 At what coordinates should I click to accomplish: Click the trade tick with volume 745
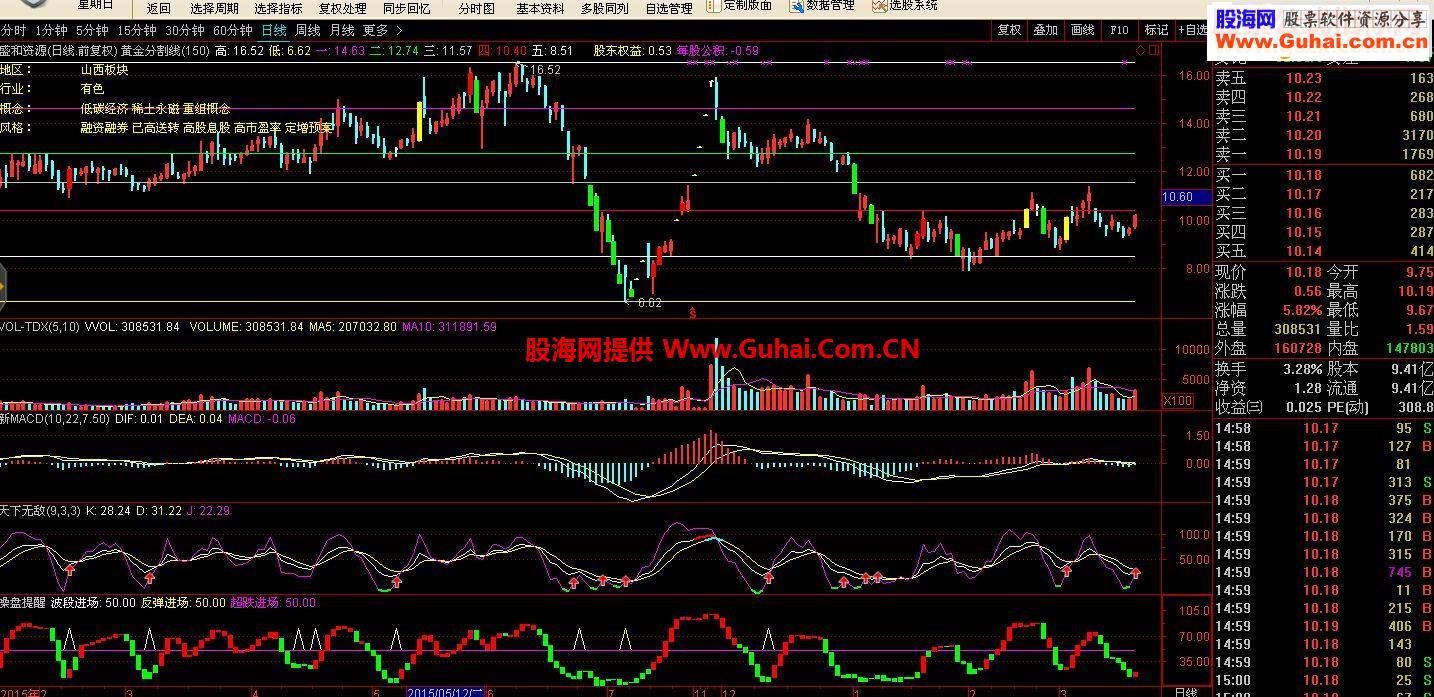tap(1323, 572)
